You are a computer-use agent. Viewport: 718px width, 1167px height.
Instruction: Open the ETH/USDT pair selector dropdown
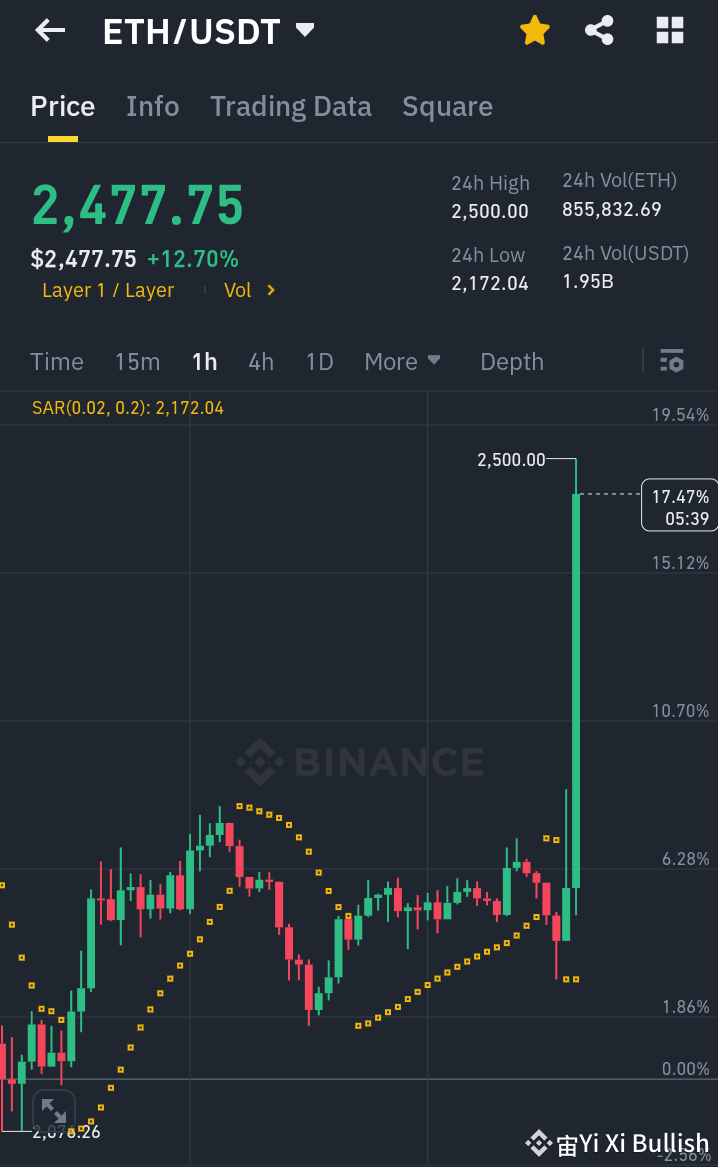[x=305, y=30]
